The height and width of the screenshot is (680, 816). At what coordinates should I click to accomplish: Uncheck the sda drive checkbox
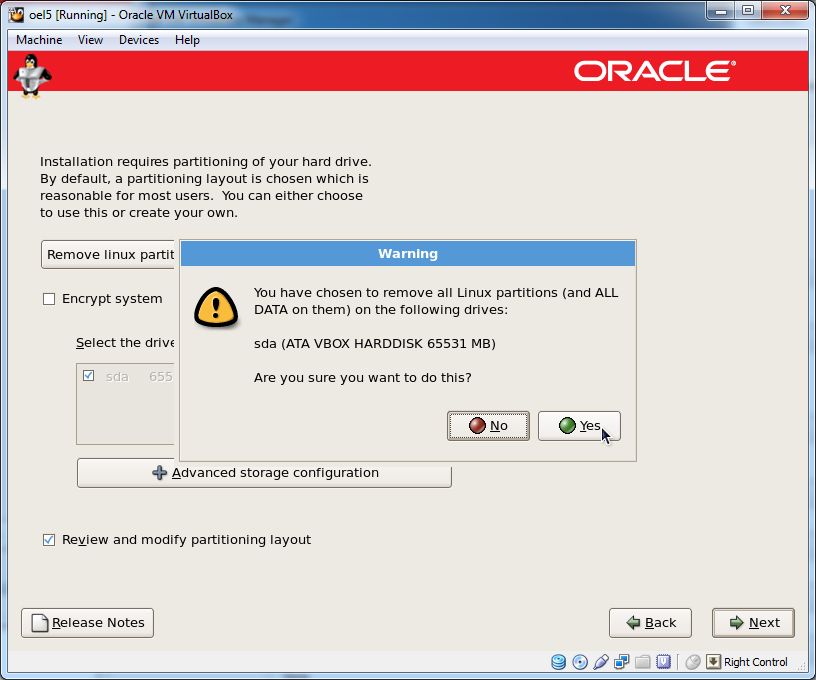(x=88, y=375)
